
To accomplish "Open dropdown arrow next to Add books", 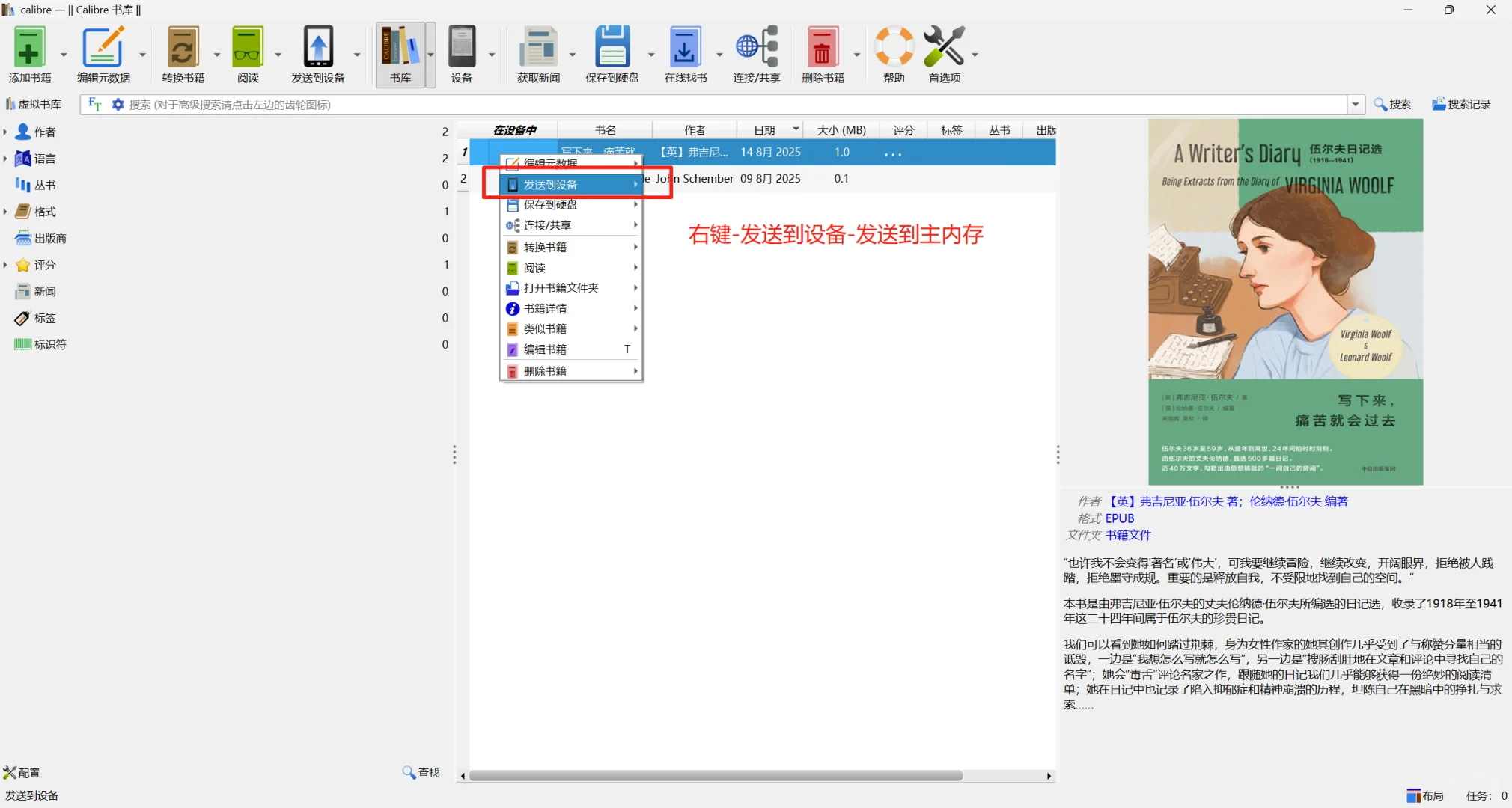I will pos(63,55).
